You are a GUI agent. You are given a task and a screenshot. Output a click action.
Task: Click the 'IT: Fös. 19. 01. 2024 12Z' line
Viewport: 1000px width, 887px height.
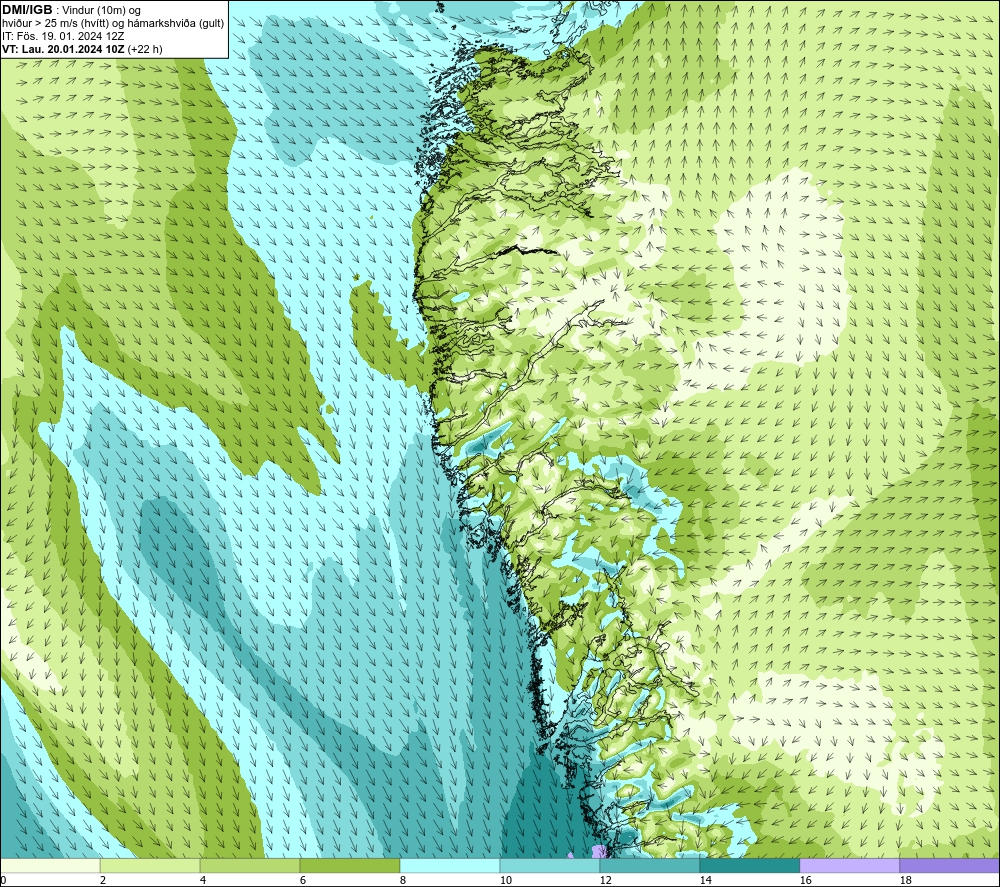coord(63,36)
